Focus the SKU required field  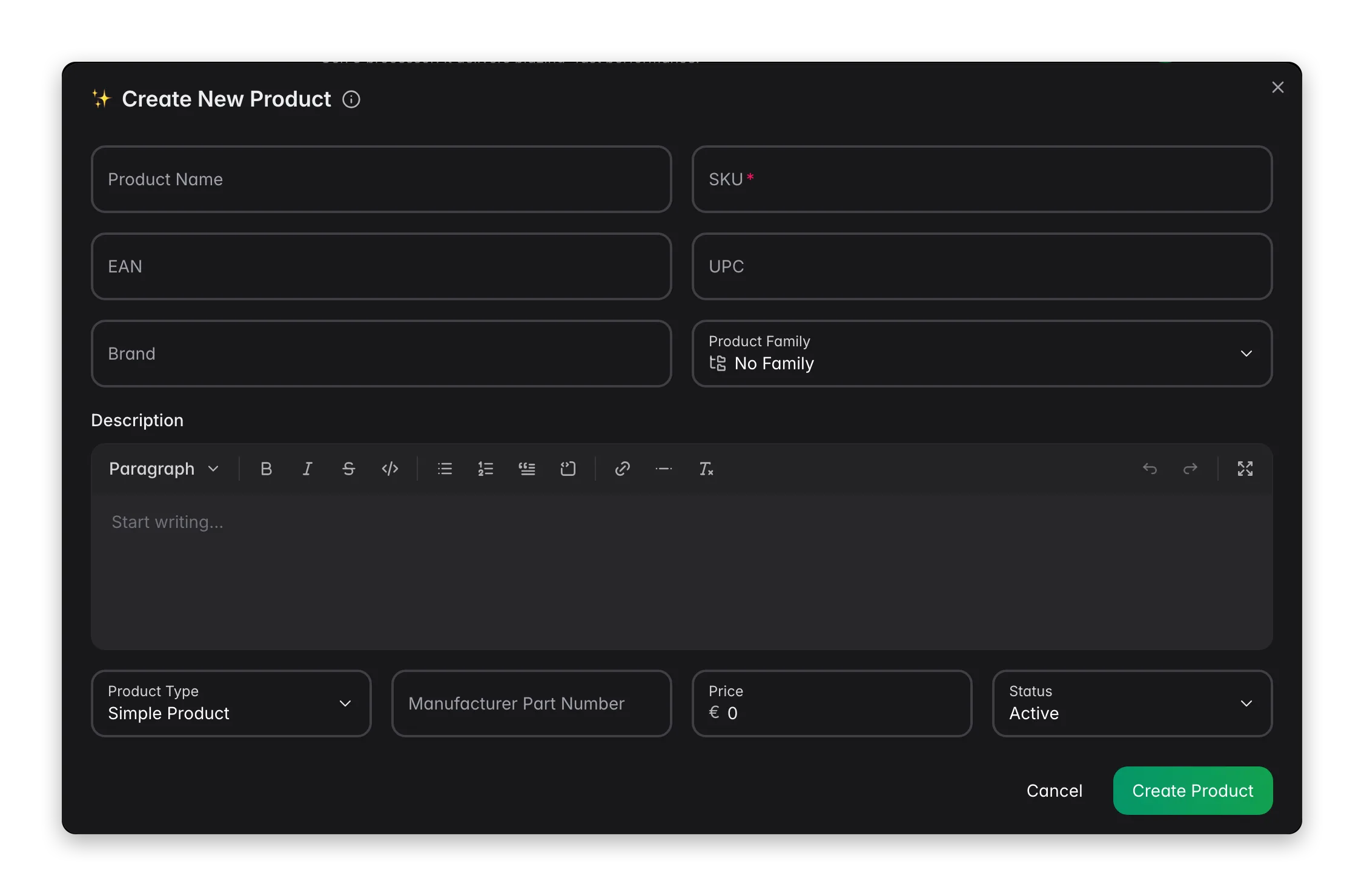click(x=982, y=179)
